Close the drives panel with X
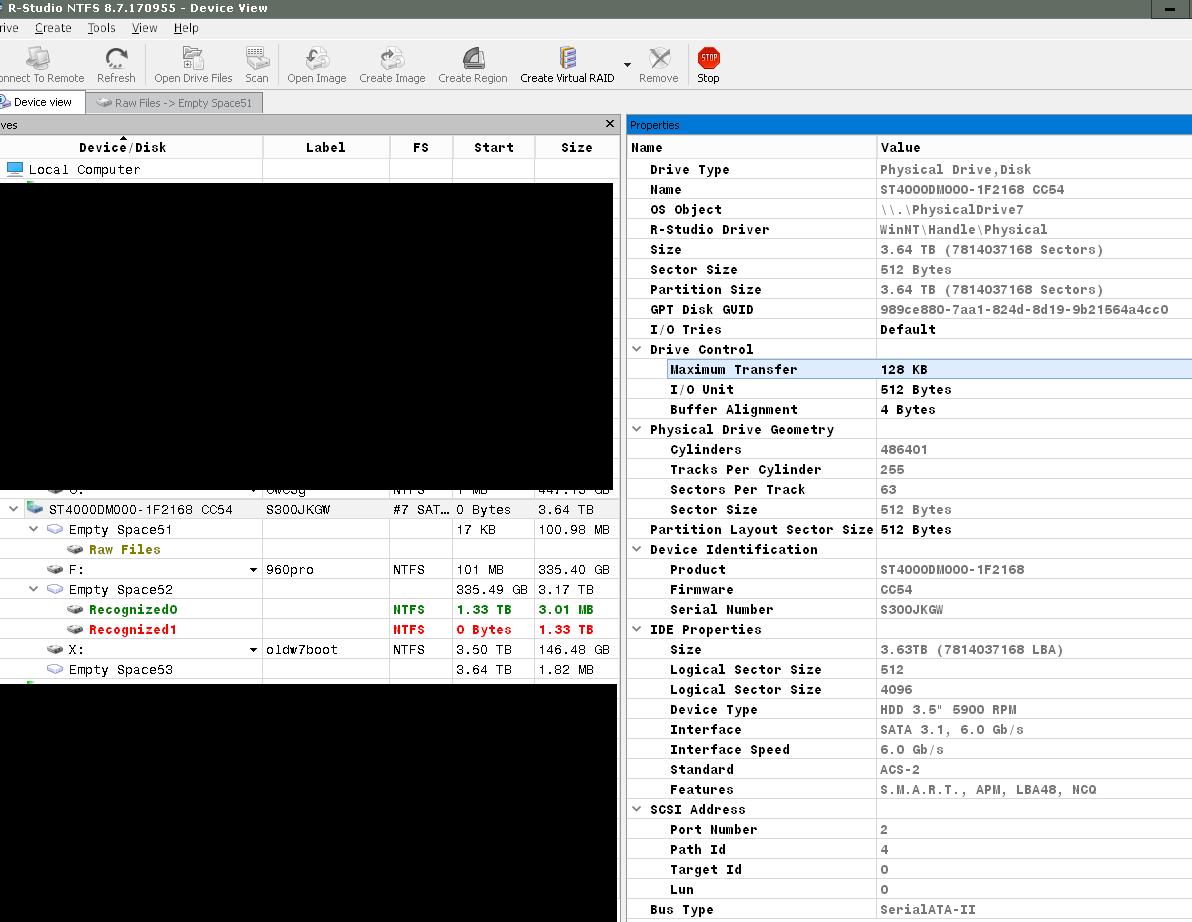 (x=610, y=124)
